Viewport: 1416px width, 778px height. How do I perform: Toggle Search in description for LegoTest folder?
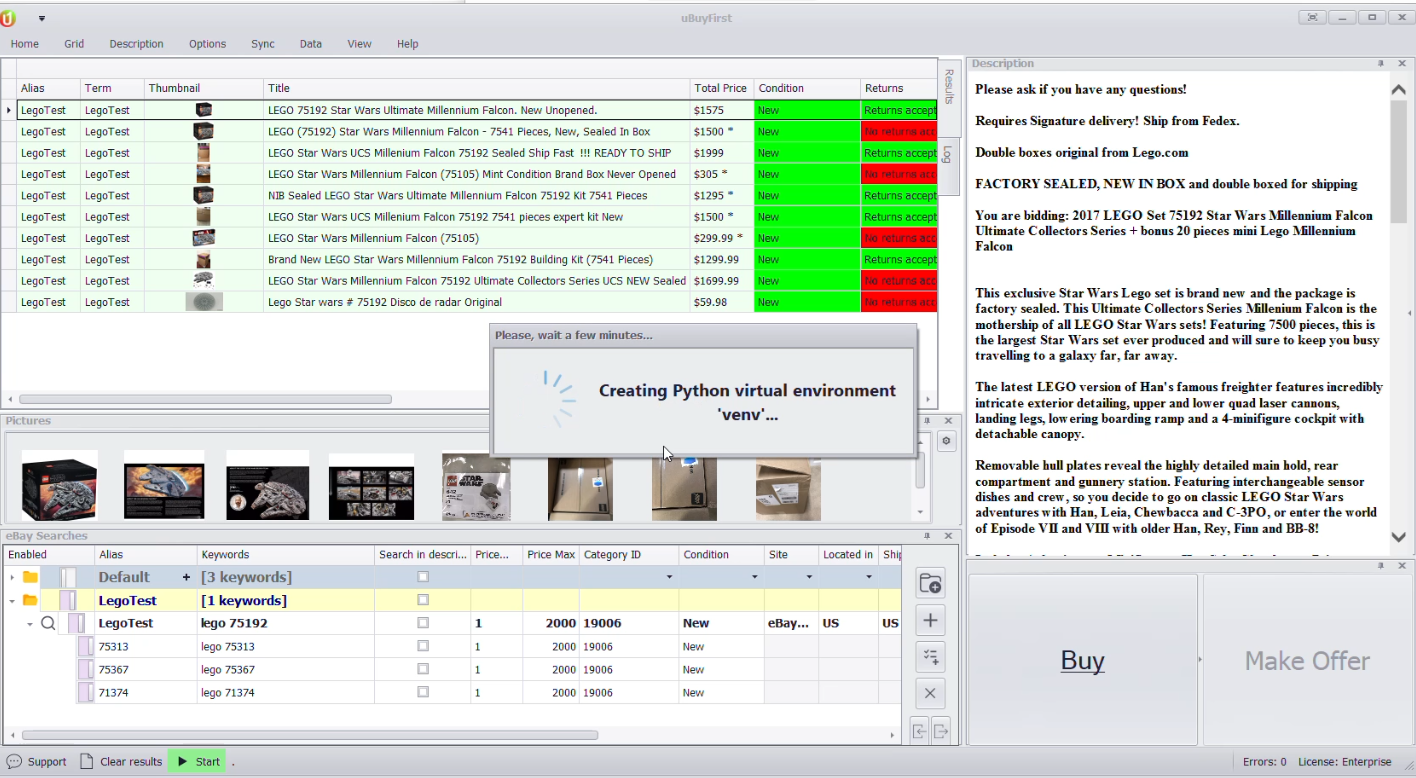pyautogui.click(x=423, y=600)
